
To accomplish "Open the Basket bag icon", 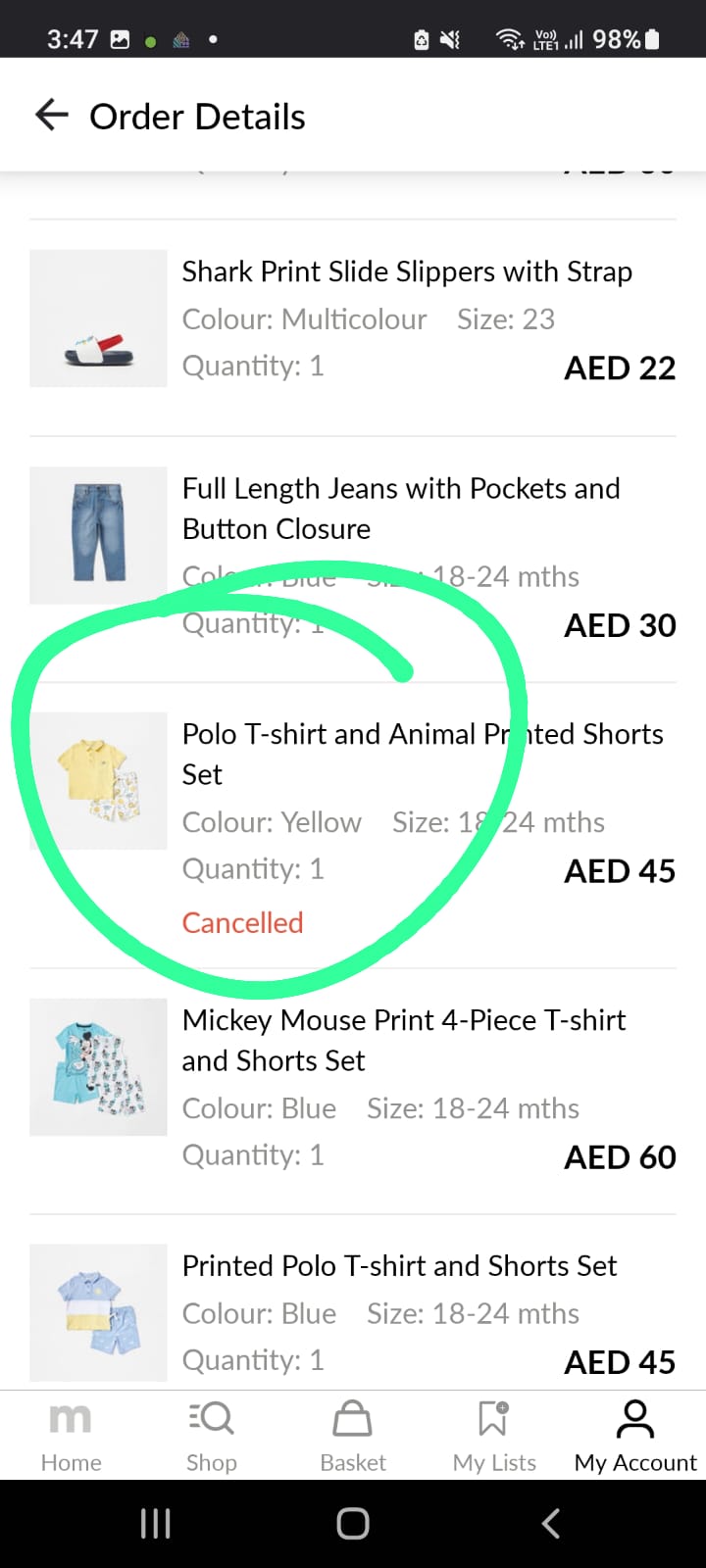I will pos(353,1418).
